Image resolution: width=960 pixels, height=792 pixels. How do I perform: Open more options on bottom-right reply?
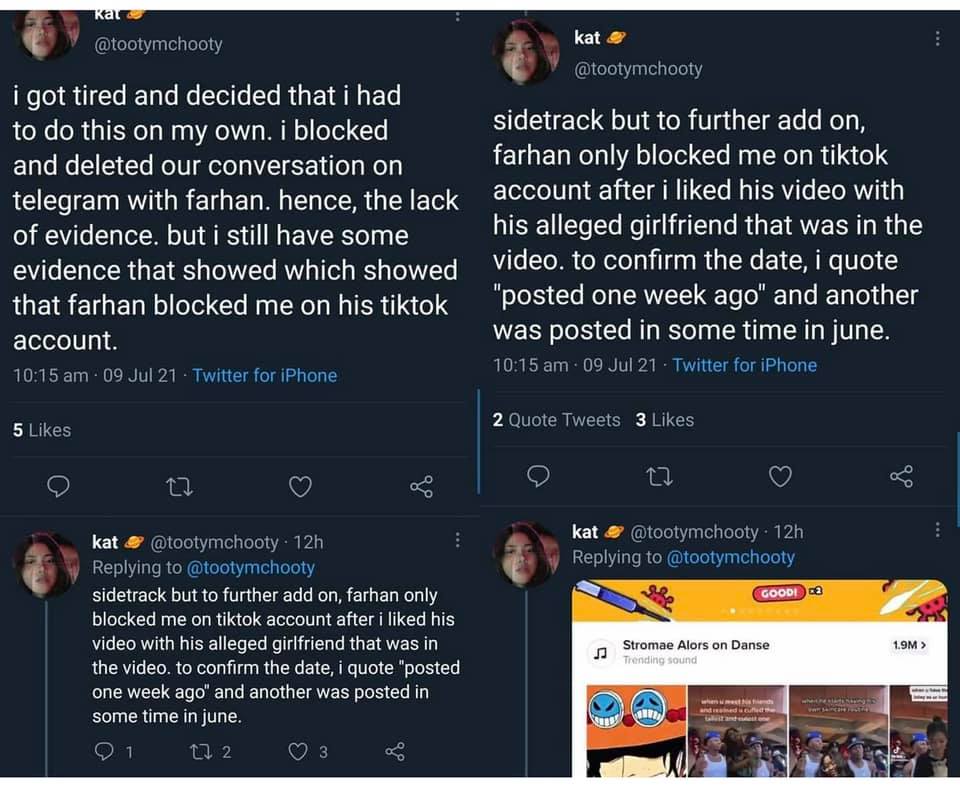click(x=937, y=530)
